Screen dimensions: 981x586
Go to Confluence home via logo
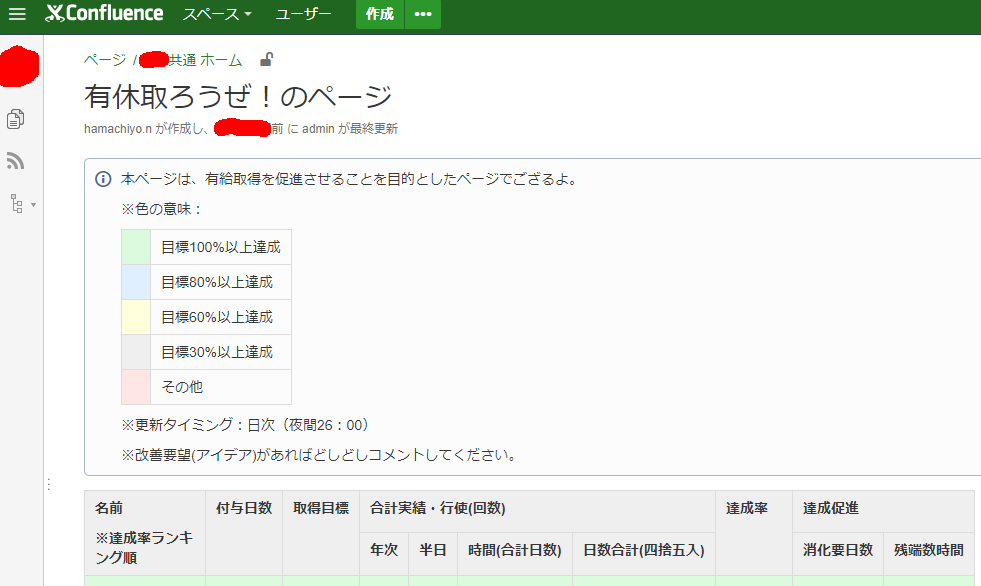pos(104,13)
